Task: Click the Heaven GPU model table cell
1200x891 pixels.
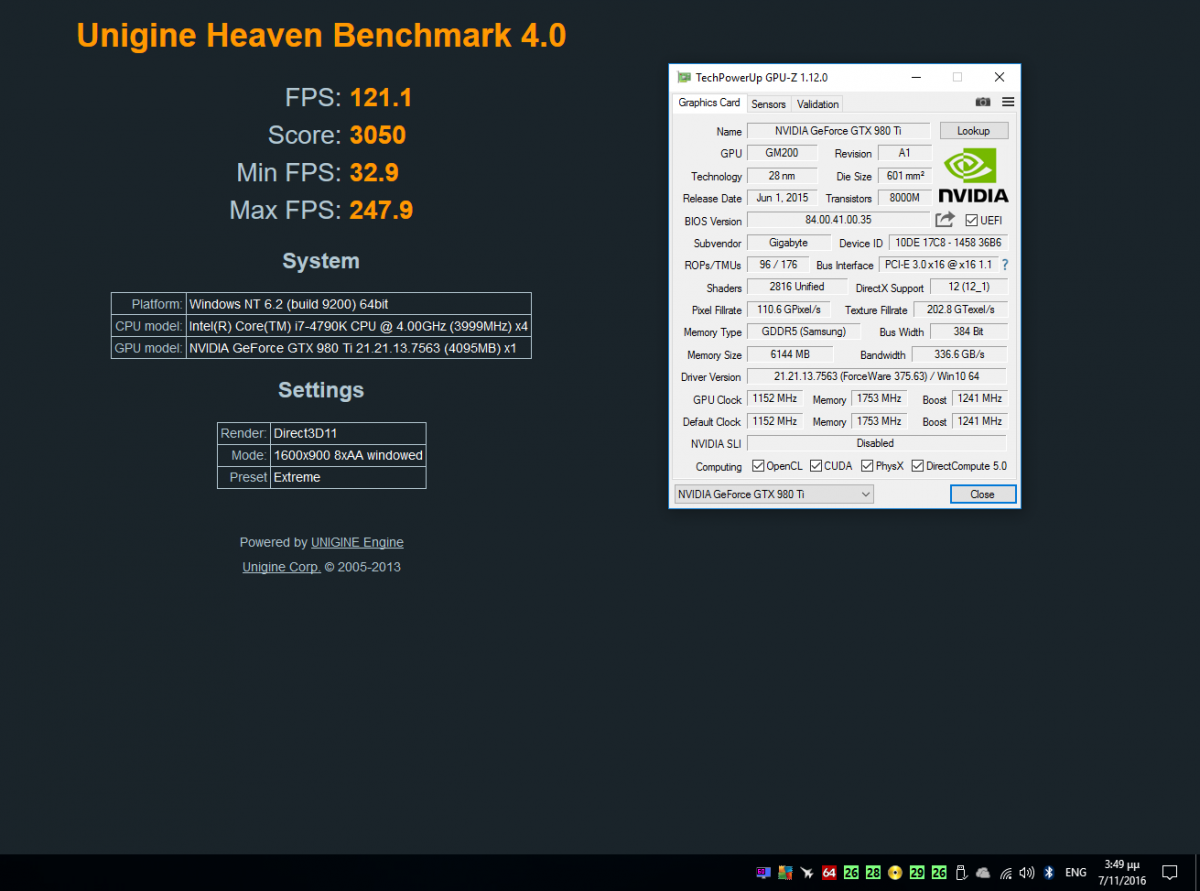Action: [359, 348]
